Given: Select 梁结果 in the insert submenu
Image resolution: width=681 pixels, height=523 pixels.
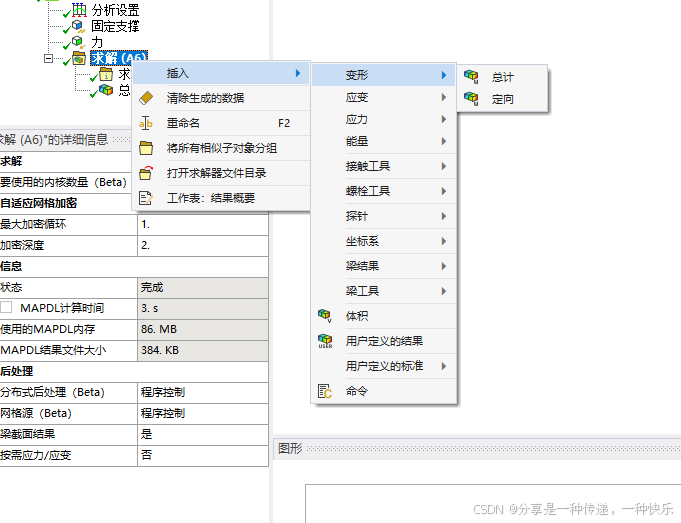Looking at the screenshot, I should click(x=383, y=266).
